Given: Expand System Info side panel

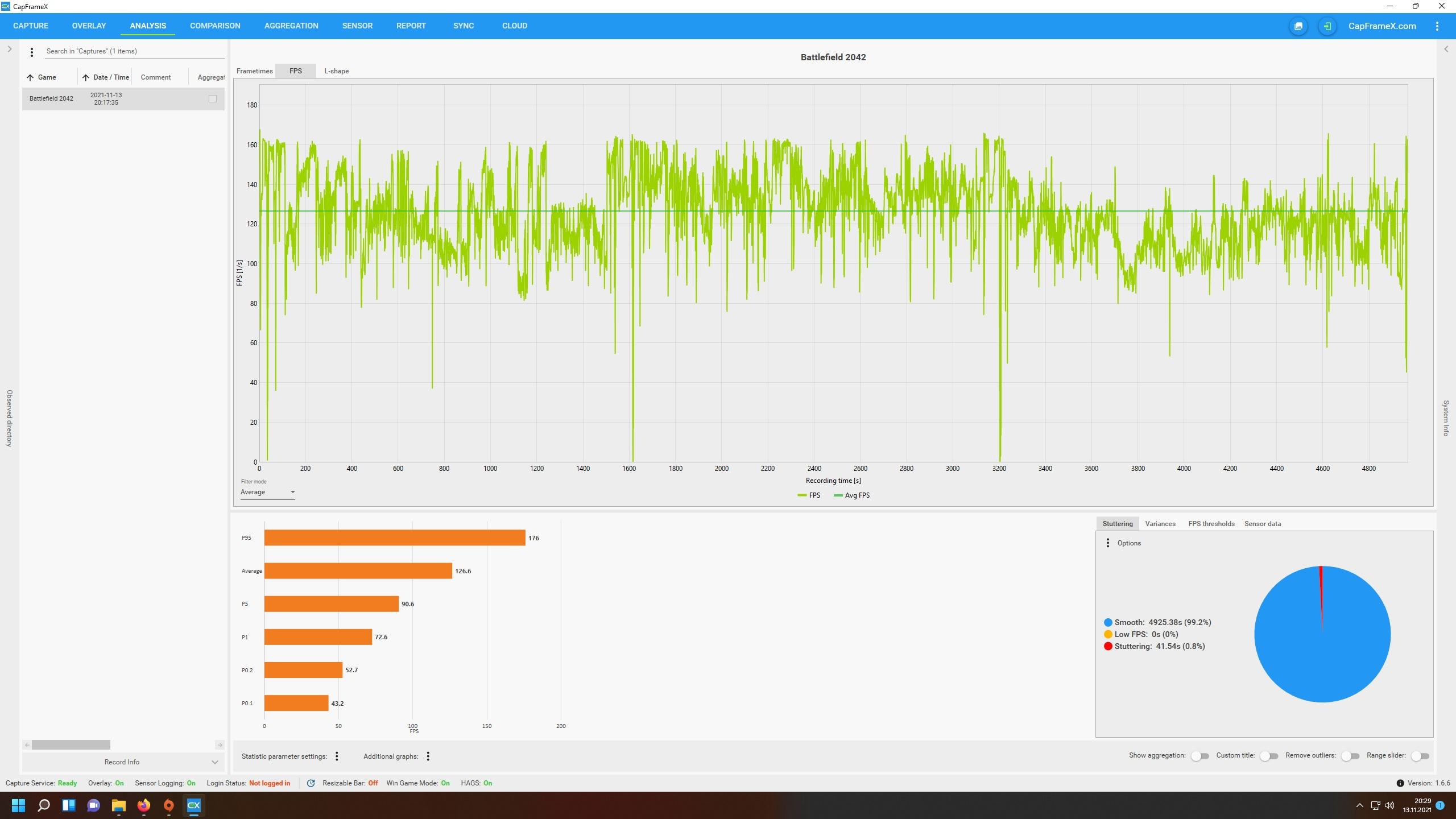Looking at the screenshot, I should (1446, 49).
